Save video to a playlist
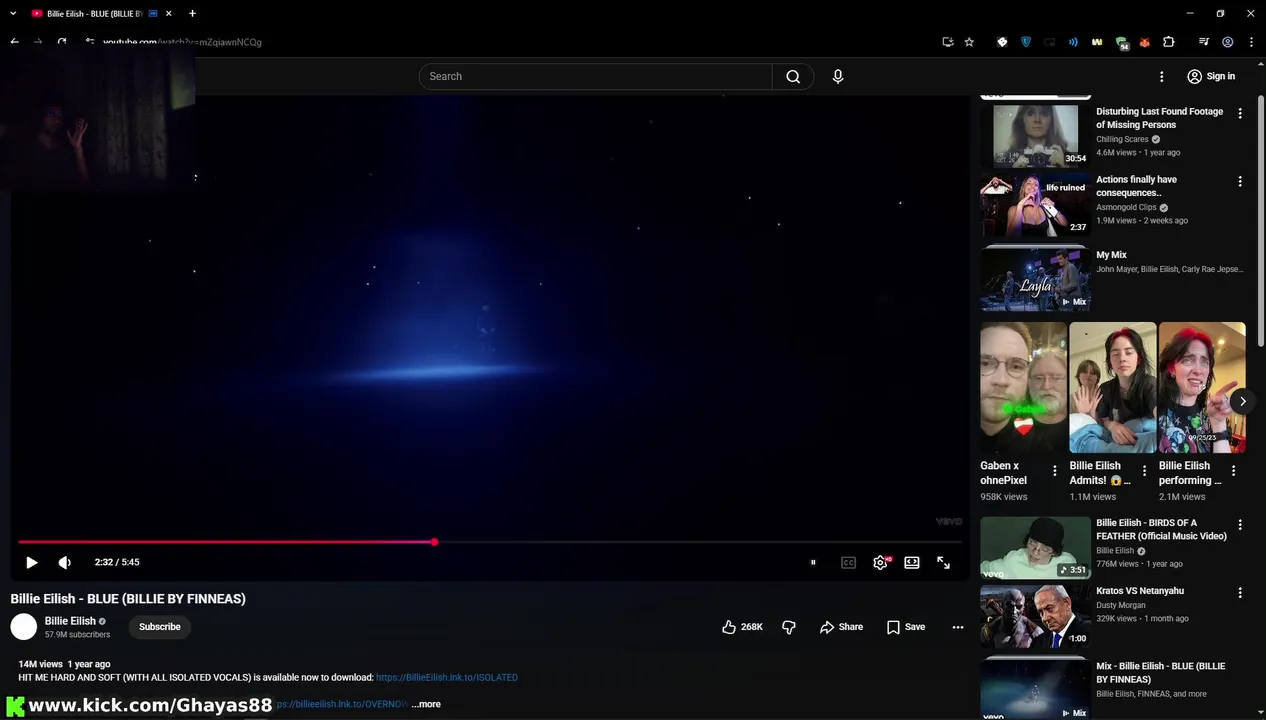Screen dimensions: 1266x720 click(x=905, y=627)
